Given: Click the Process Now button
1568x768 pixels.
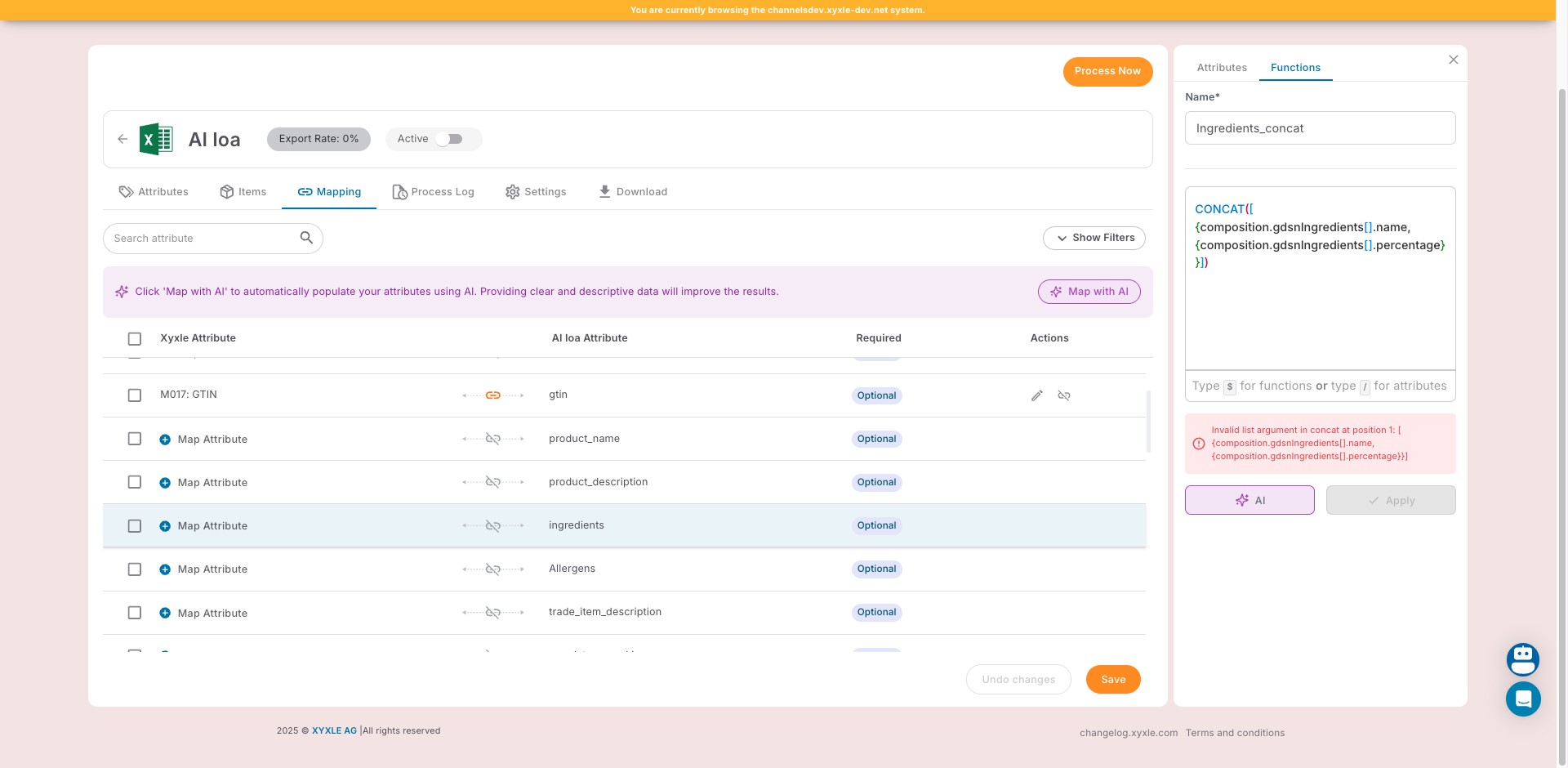Looking at the screenshot, I should [x=1107, y=71].
